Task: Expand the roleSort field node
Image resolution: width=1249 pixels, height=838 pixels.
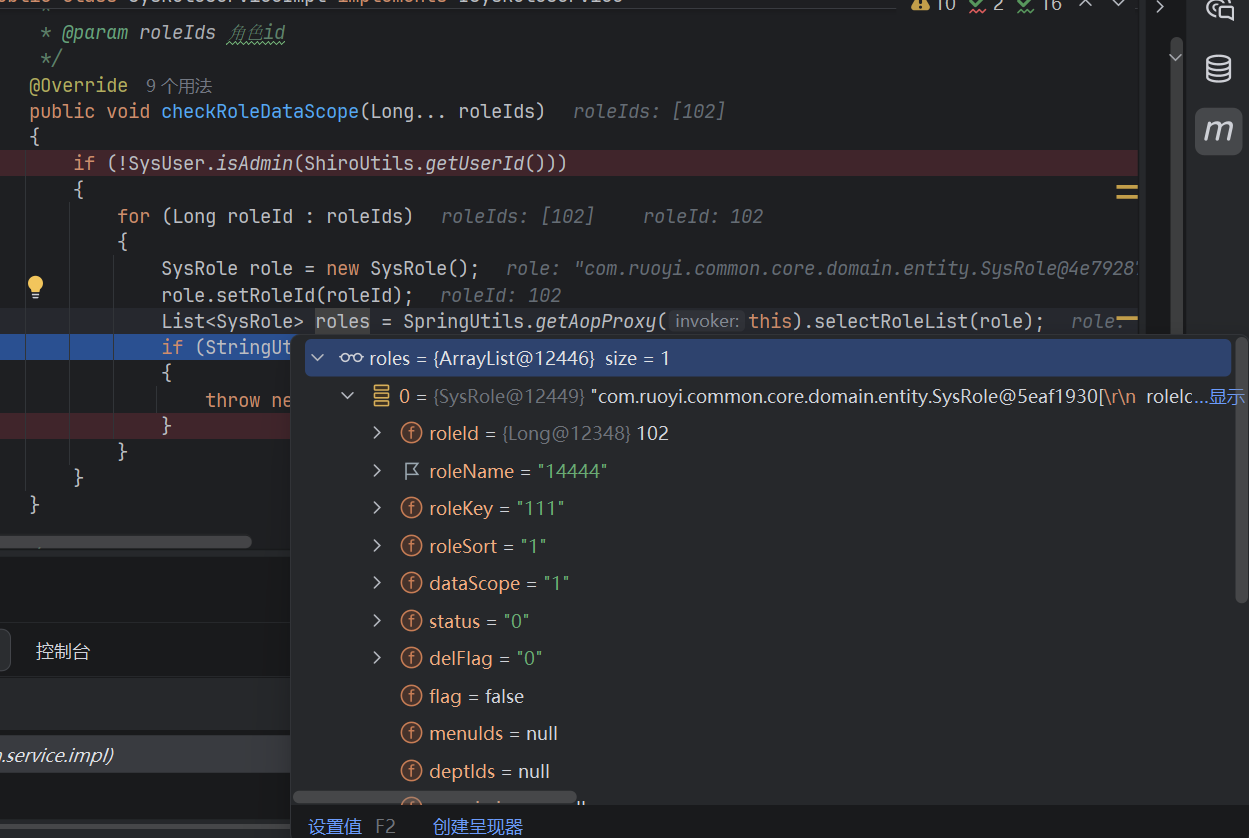Action: [377, 546]
